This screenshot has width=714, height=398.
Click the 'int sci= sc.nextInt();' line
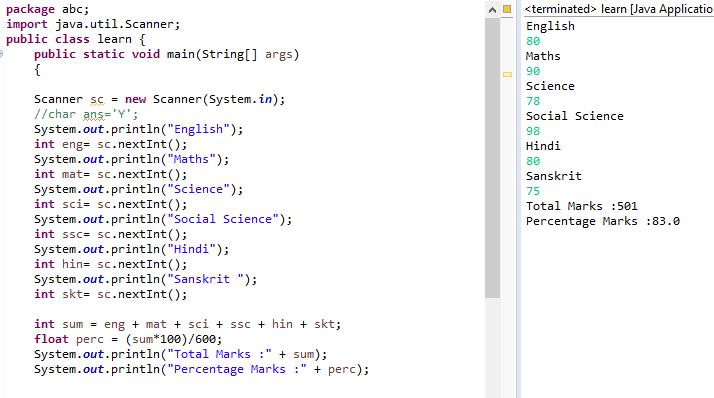click(x=110, y=204)
